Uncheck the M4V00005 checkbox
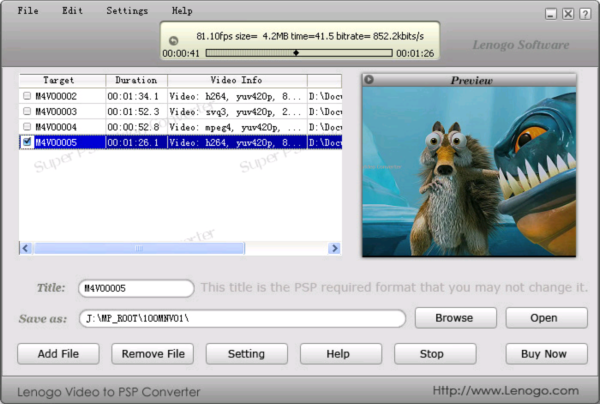This screenshot has width=600, height=404. tap(27, 143)
